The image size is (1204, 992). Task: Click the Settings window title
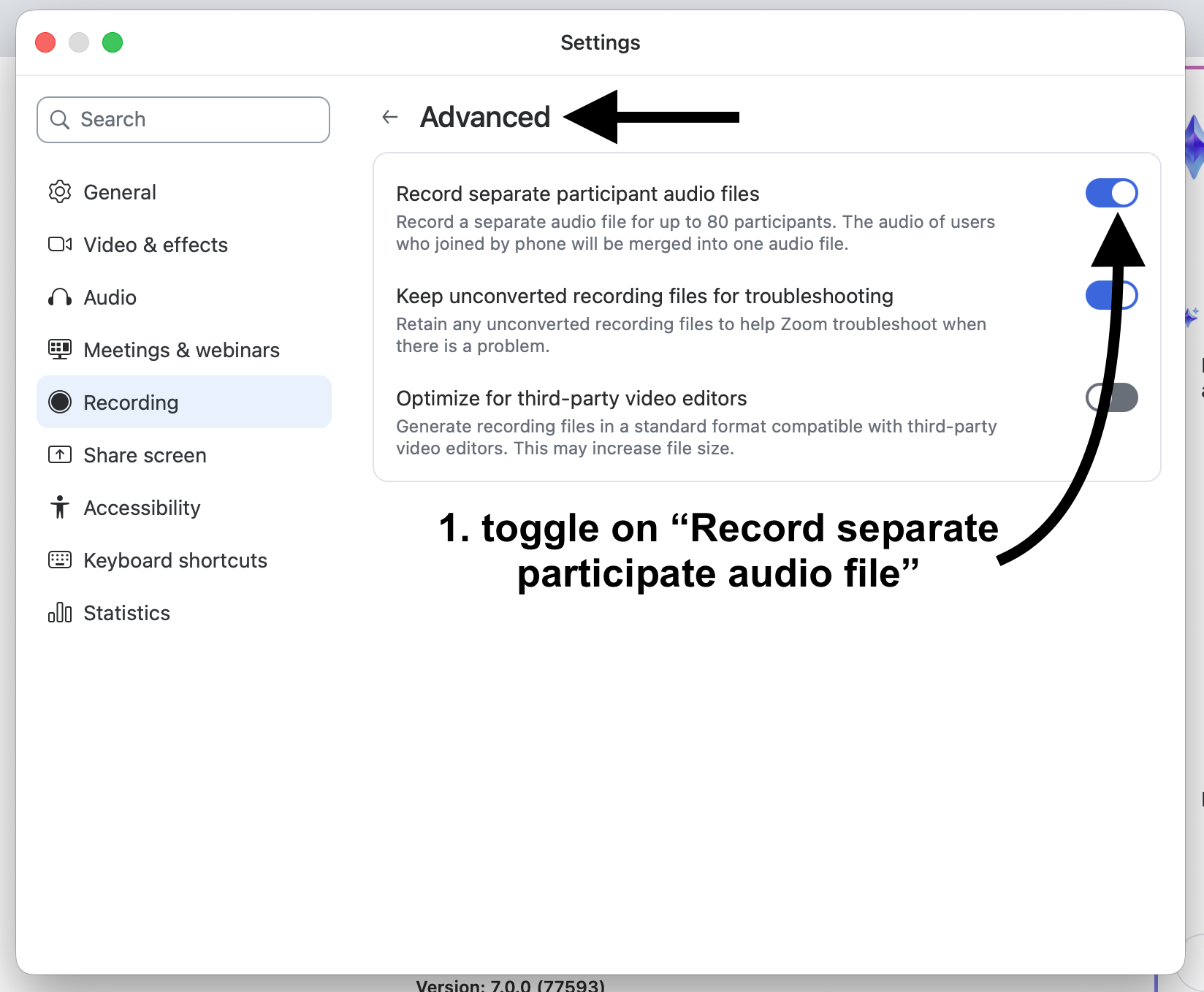tap(601, 42)
